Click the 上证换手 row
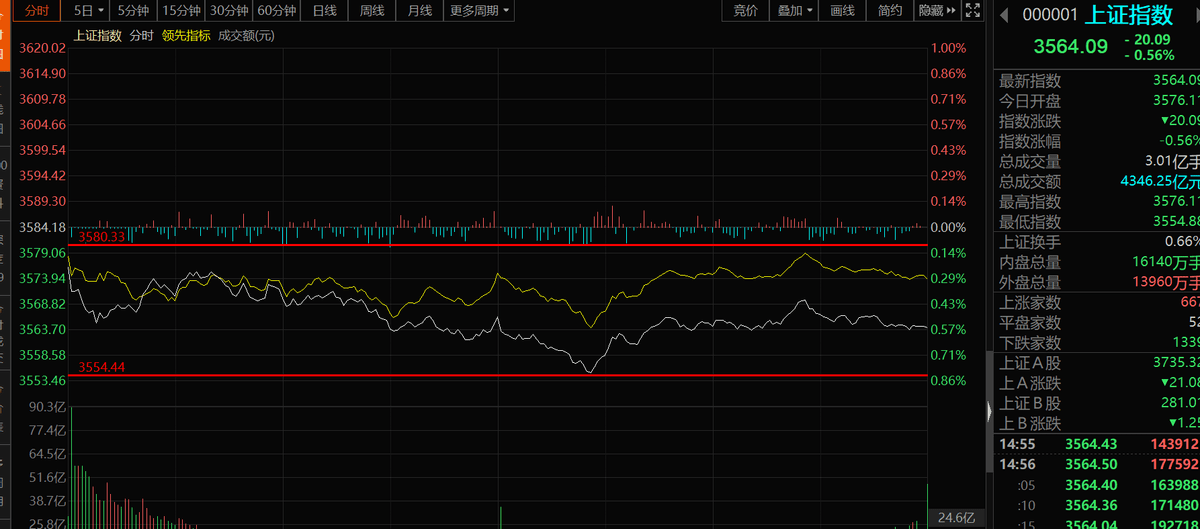 (x=1098, y=242)
